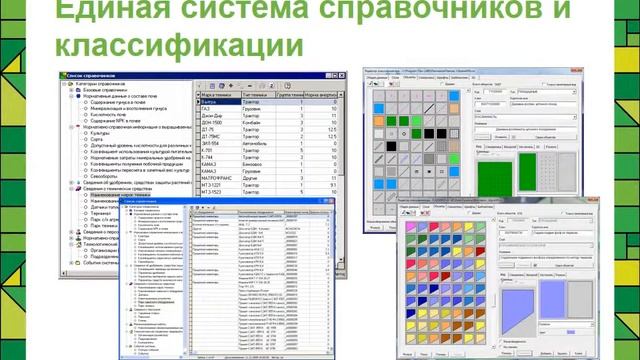The image size is (640, 360).
Task: Expand the Базовые справочники tree node
Action: [x=71, y=90]
